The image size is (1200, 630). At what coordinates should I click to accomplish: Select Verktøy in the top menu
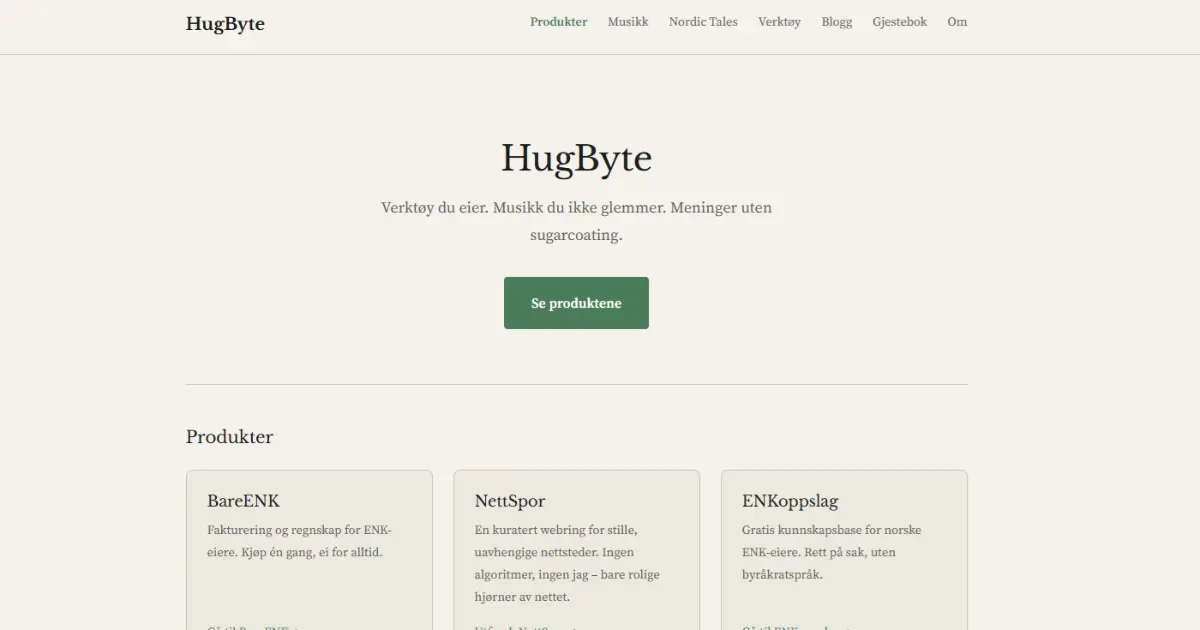(x=779, y=22)
